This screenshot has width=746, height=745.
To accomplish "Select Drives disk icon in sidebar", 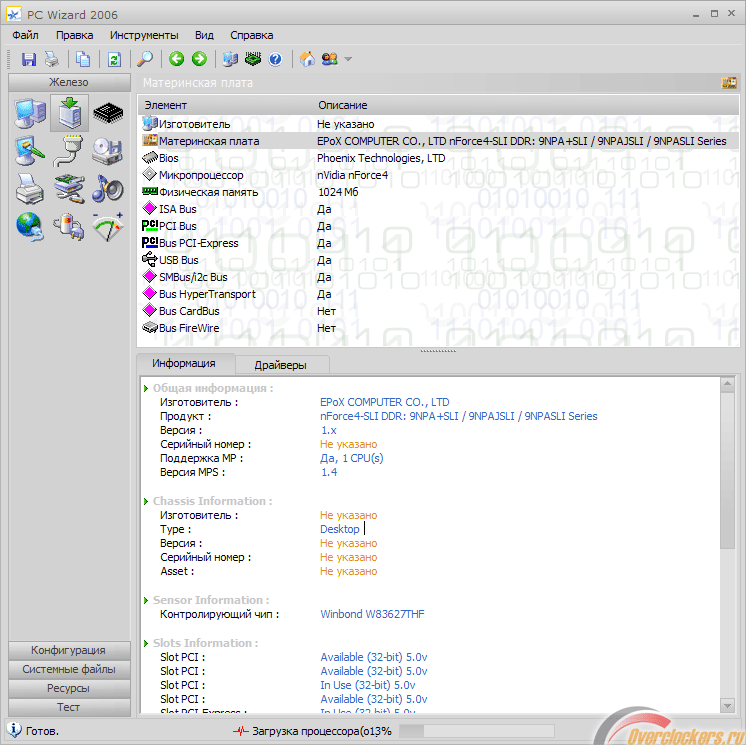I will pos(108,151).
